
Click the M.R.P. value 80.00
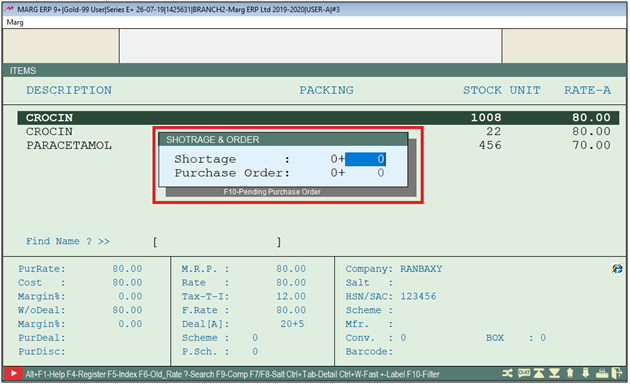291,269
